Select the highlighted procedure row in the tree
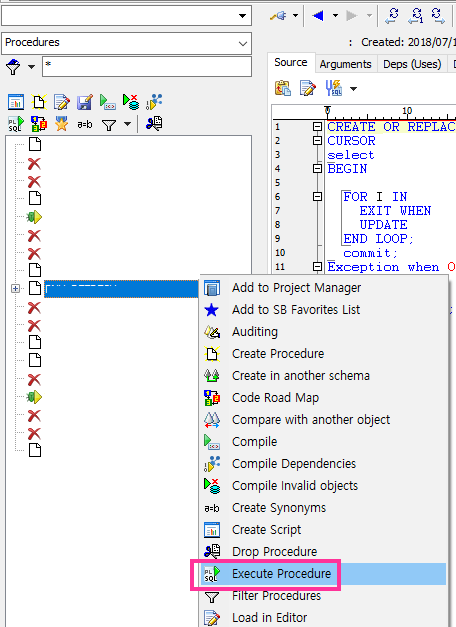 tap(121, 289)
